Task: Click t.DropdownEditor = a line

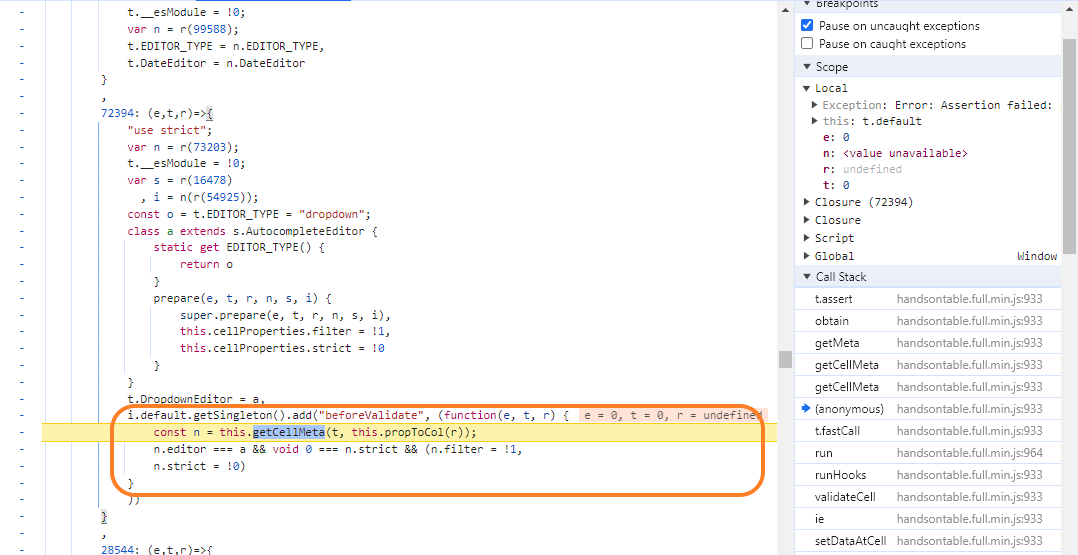Action: point(196,398)
